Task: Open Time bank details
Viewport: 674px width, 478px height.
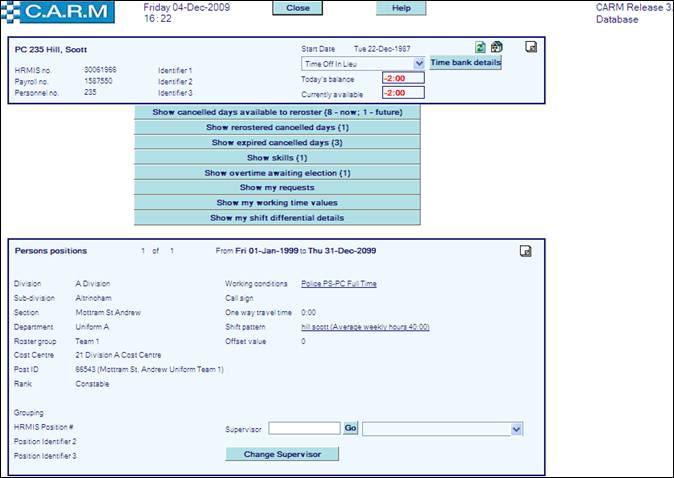Action: [465, 62]
